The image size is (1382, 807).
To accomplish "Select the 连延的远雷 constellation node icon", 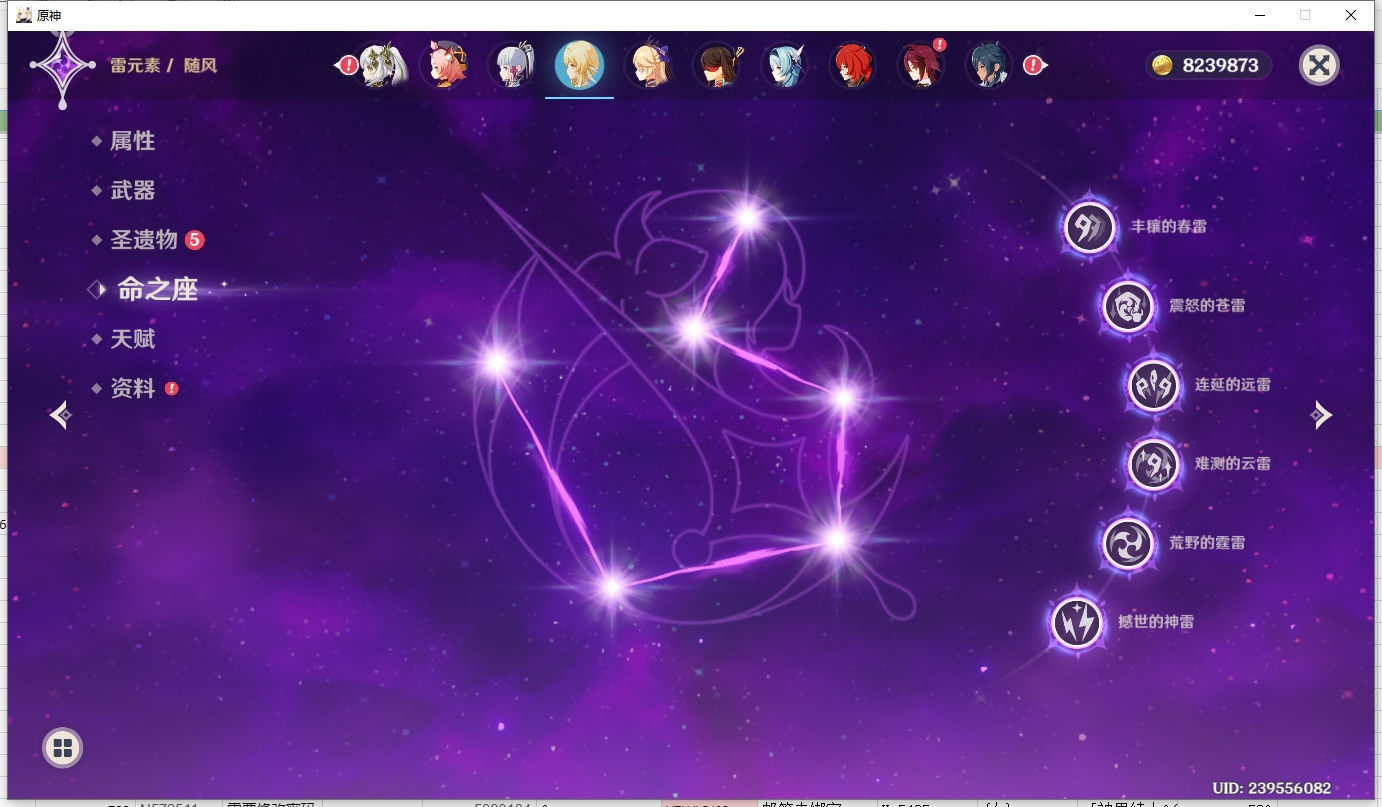I will coord(1154,385).
